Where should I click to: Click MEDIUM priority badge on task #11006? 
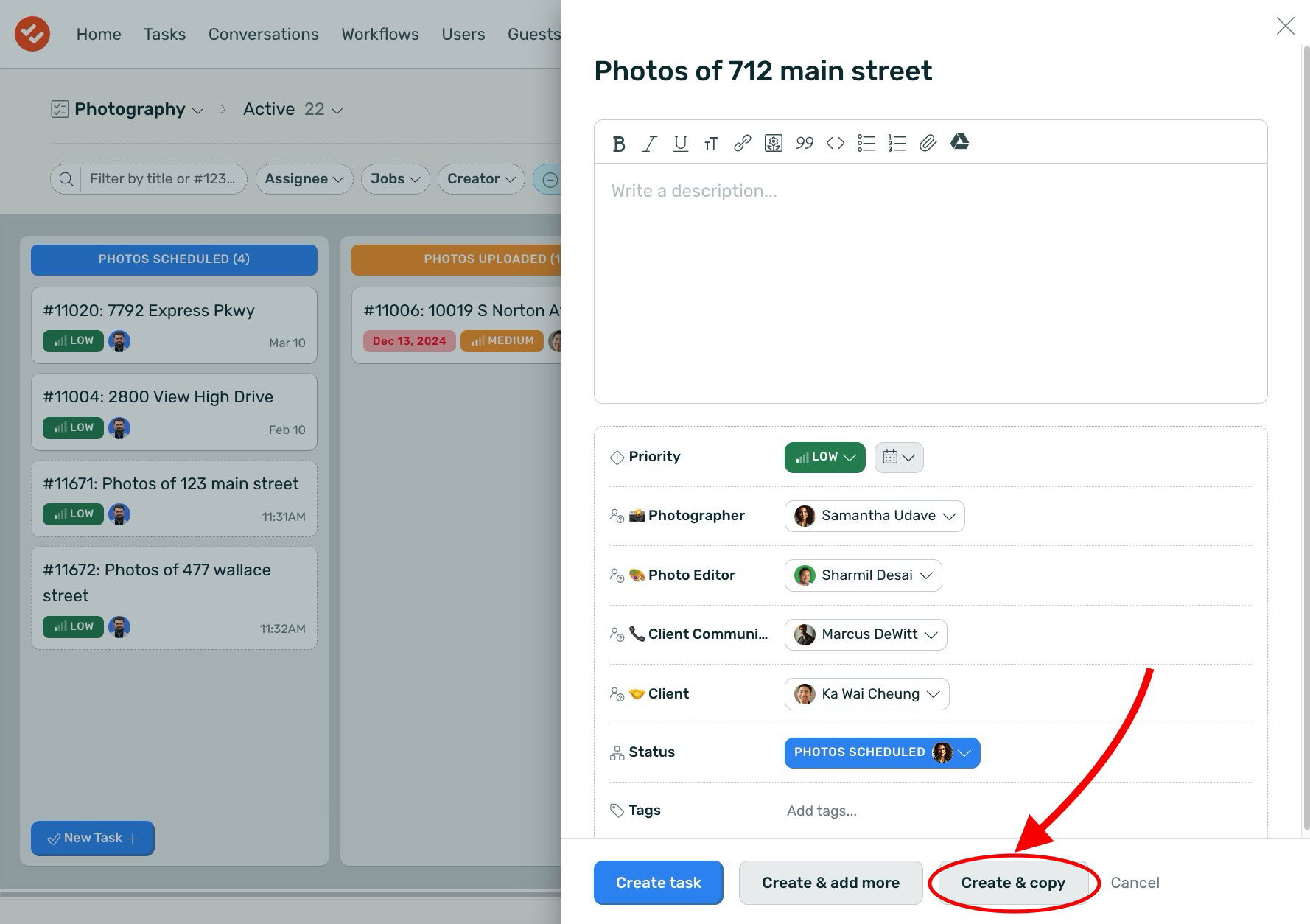pyautogui.click(x=502, y=340)
